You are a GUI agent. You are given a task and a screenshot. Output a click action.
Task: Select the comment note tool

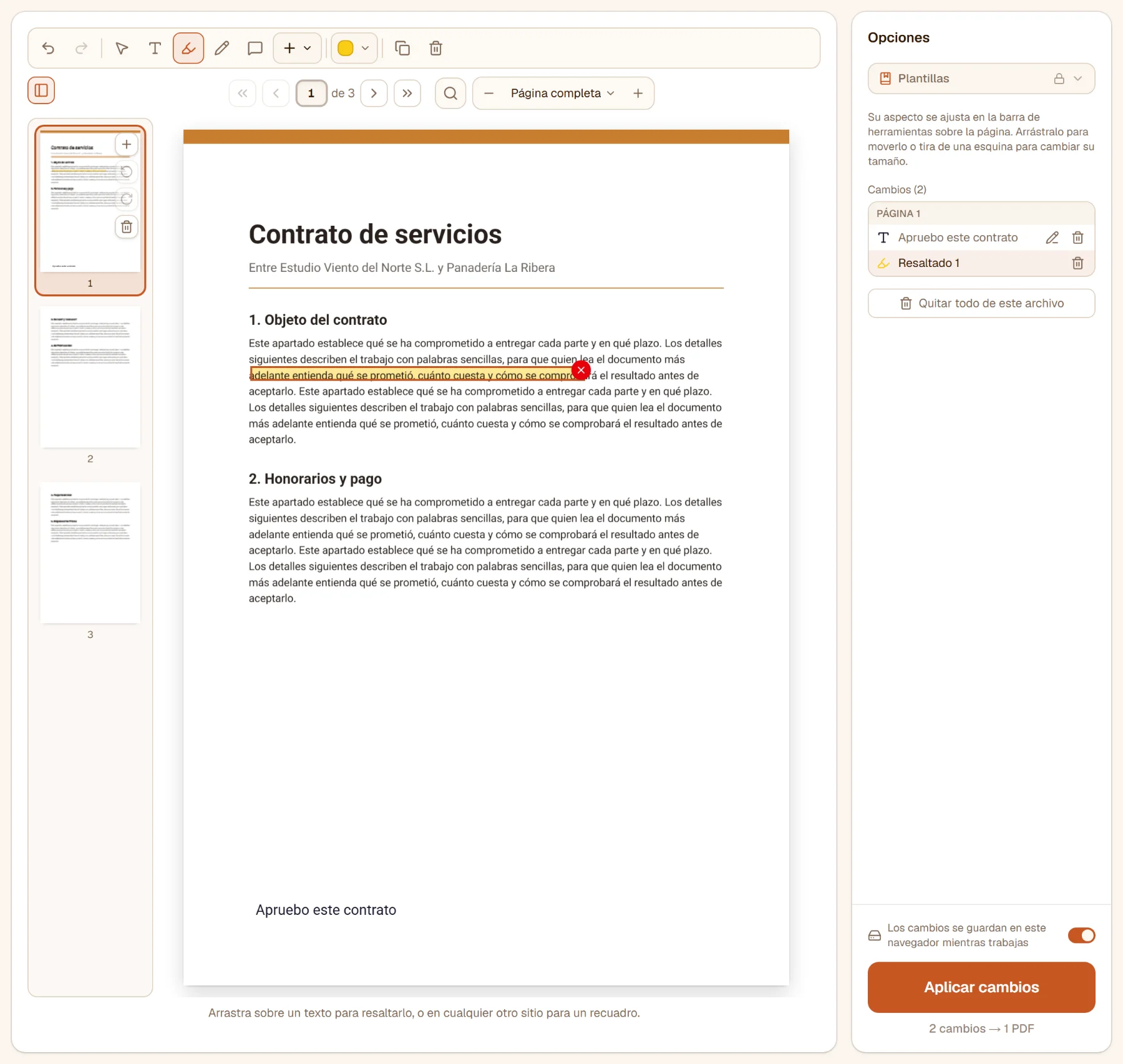(255, 48)
